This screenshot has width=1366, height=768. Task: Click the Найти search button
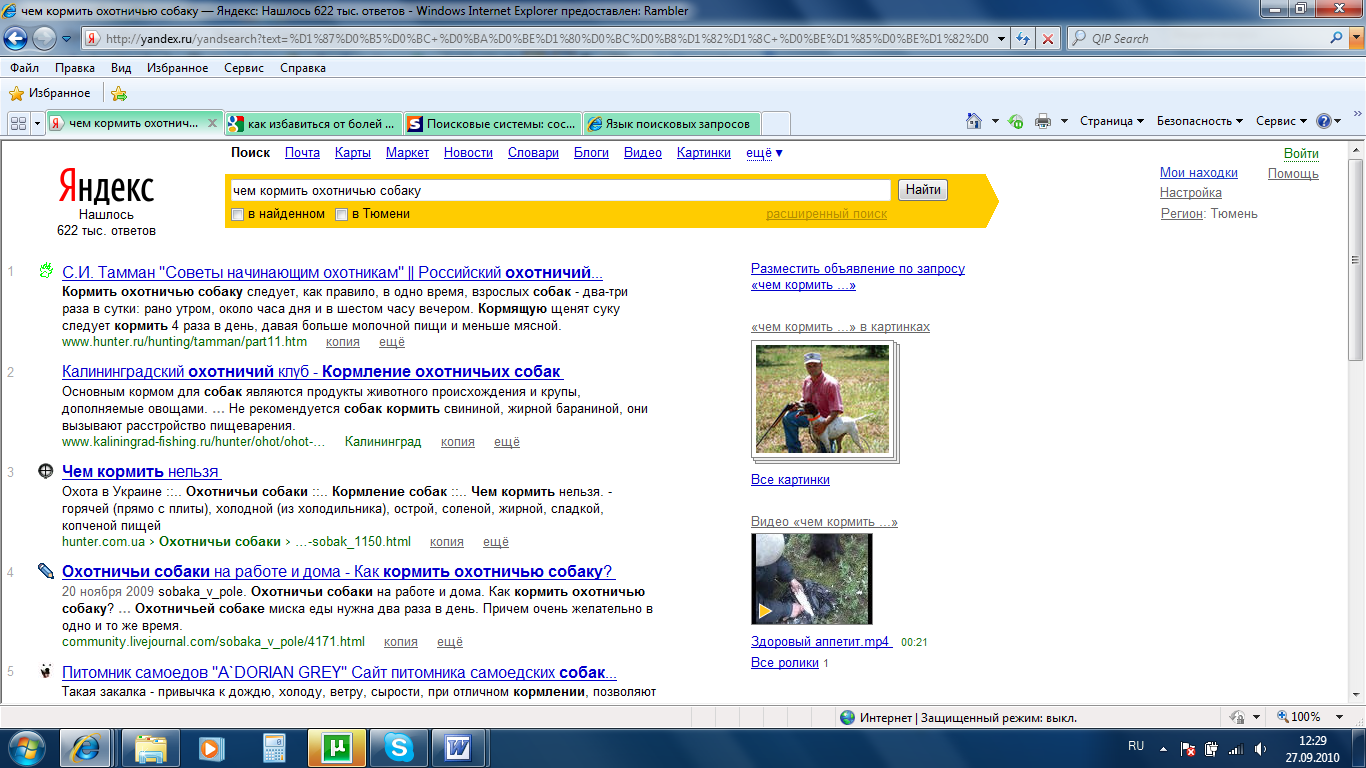coord(923,190)
